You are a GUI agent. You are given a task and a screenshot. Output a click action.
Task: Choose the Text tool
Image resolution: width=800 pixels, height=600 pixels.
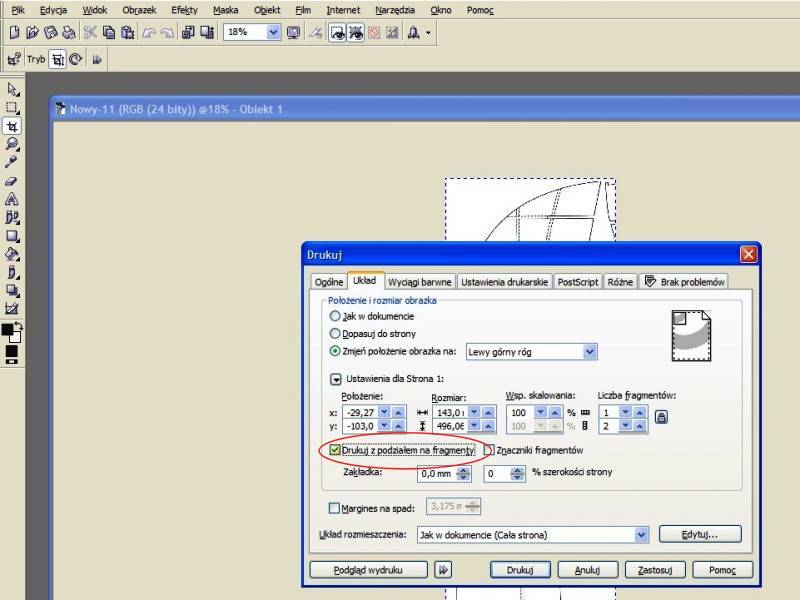click(x=12, y=199)
